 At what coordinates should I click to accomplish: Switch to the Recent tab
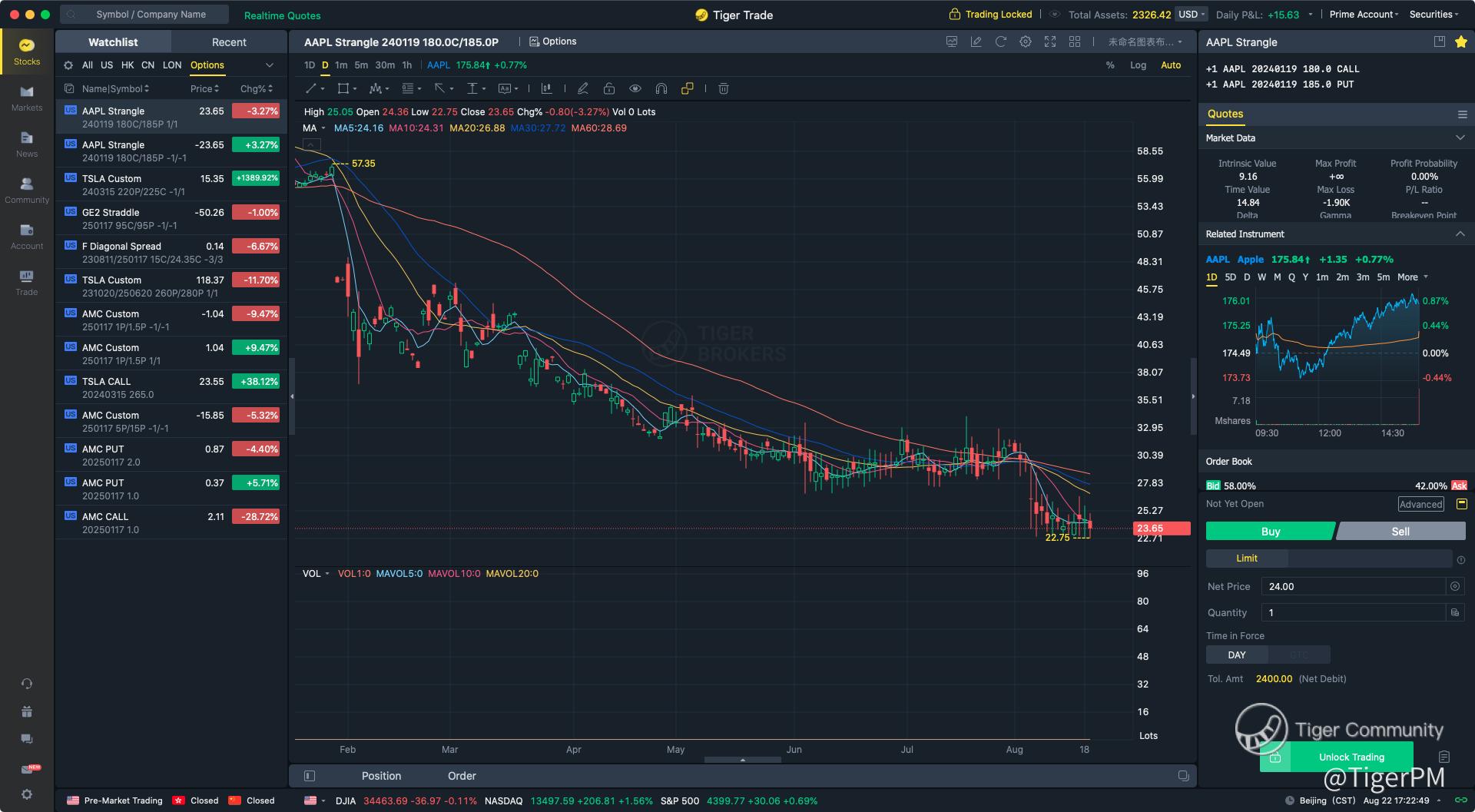229,42
